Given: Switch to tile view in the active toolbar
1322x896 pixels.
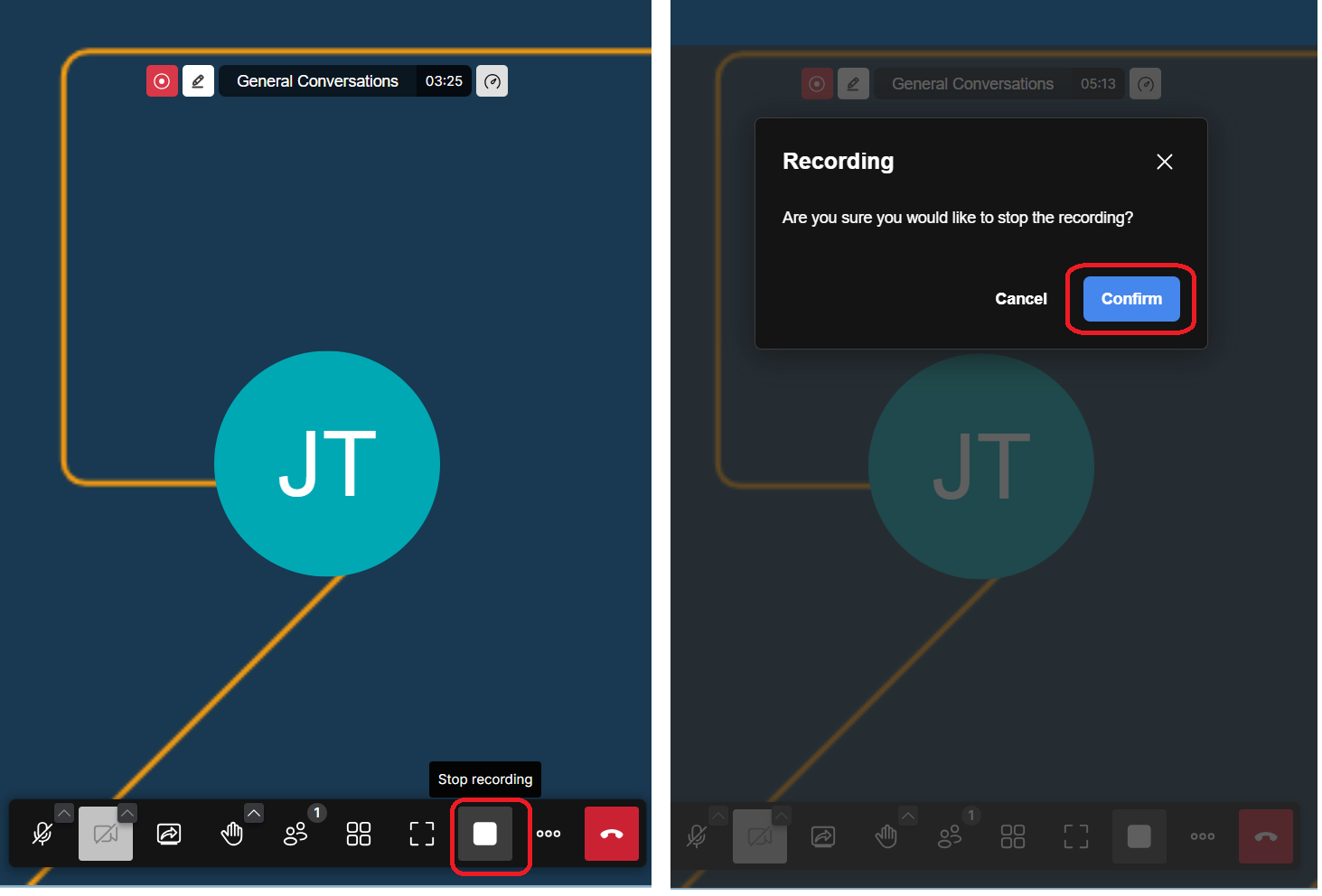Looking at the screenshot, I should (359, 834).
